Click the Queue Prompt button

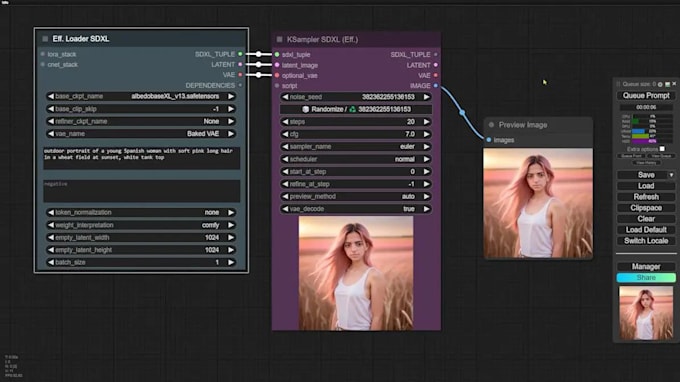coord(646,95)
